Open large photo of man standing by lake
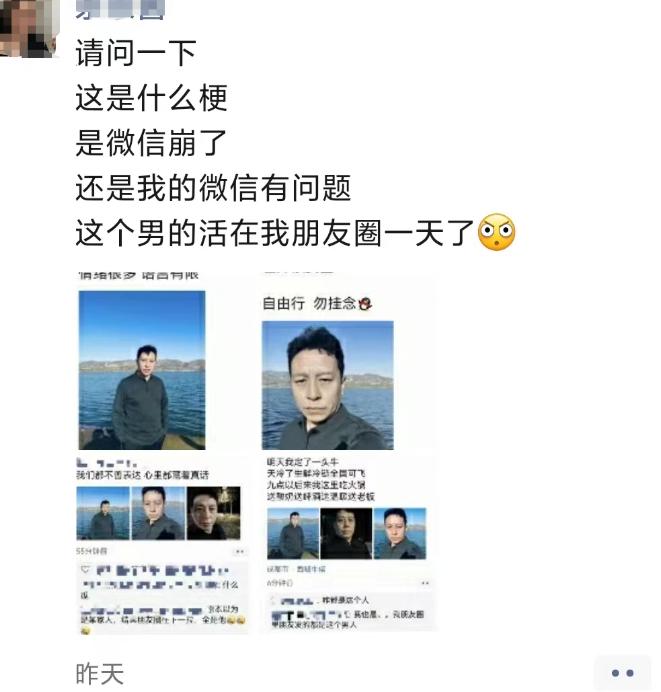Screen dimensions: 661x692 (x=142, y=370)
